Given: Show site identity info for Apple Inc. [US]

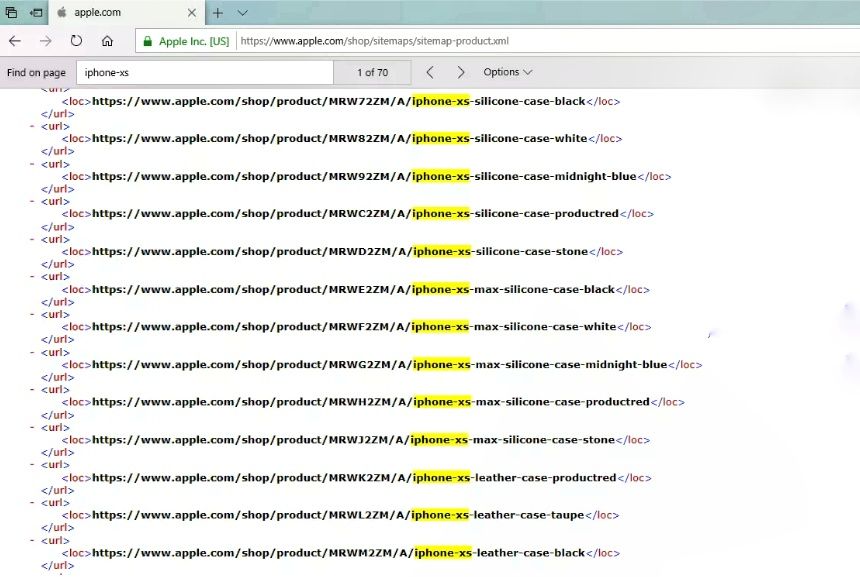Looking at the screenshot, I should pos(186,41).
